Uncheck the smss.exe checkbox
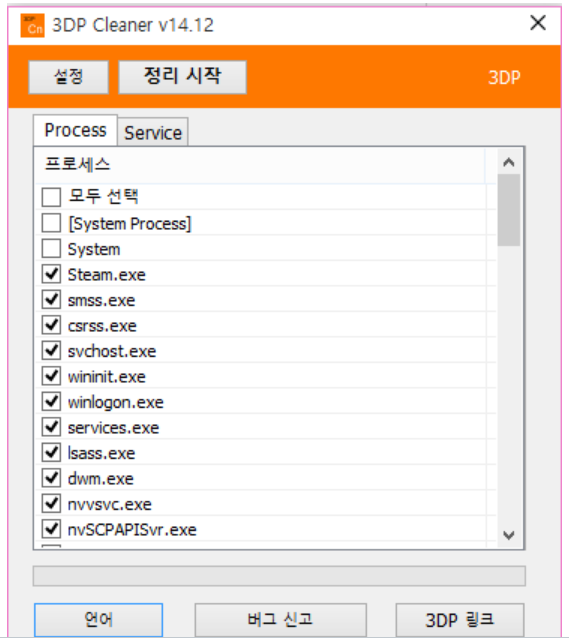This screenshot has width=569, height=639. tap(51, 300)
